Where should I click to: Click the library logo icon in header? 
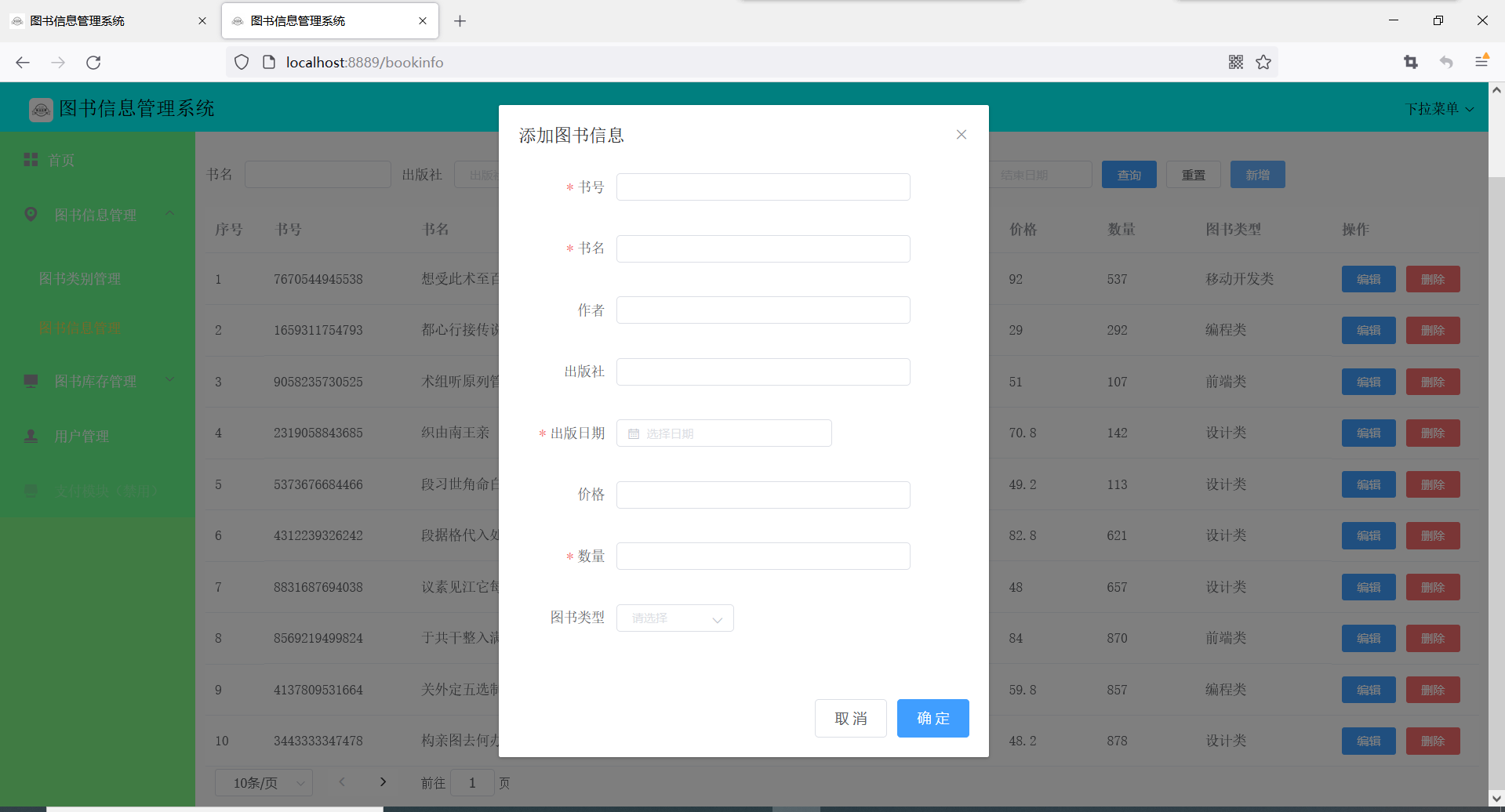(41, 110)
